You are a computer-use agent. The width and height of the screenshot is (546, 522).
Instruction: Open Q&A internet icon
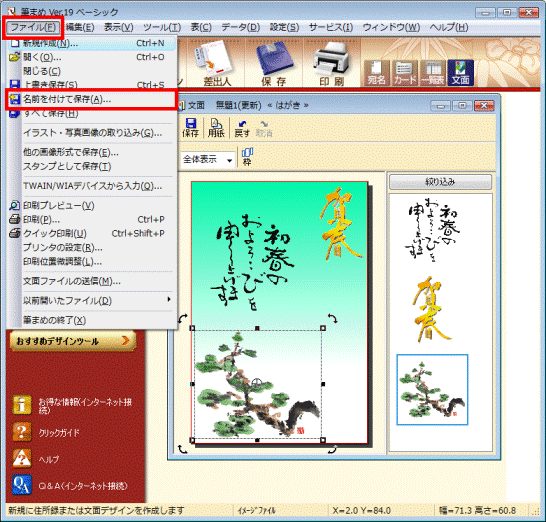click(x=22, y=485)
